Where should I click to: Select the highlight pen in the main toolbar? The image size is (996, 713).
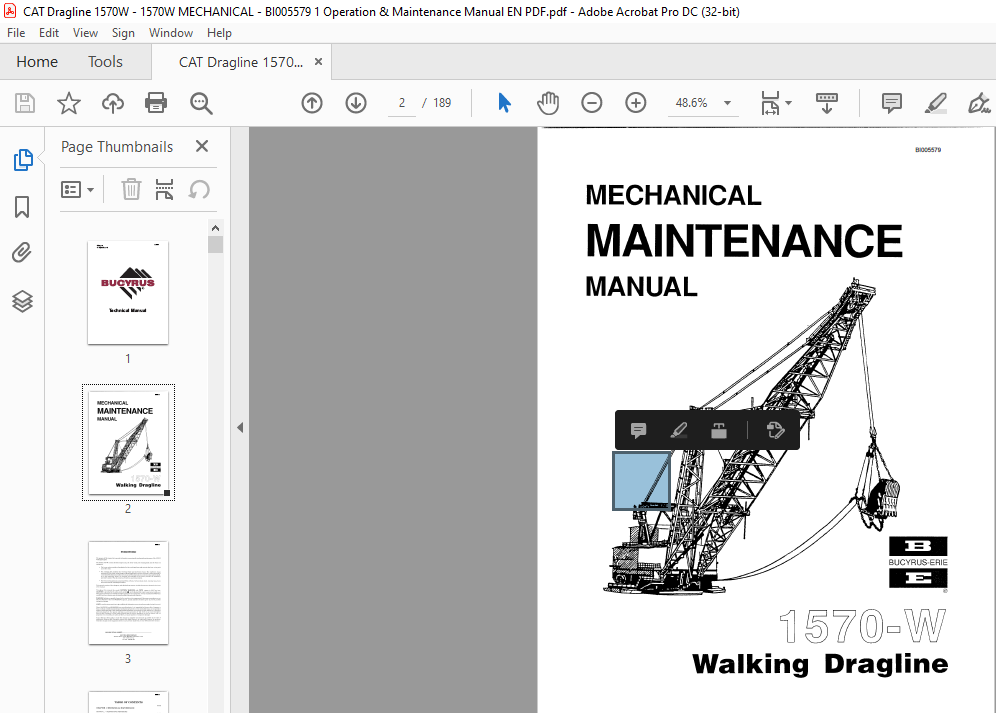pos(935,103)
